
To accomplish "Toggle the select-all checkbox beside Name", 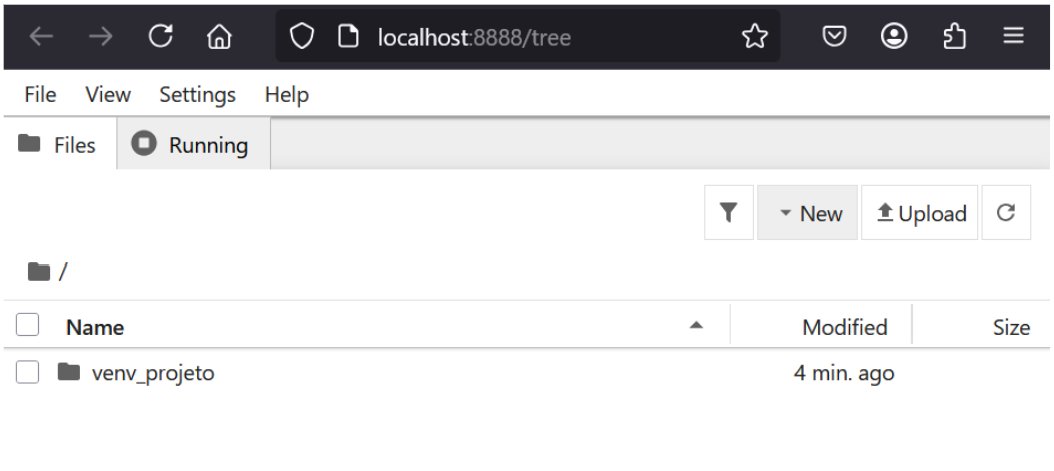I will 28,325.
